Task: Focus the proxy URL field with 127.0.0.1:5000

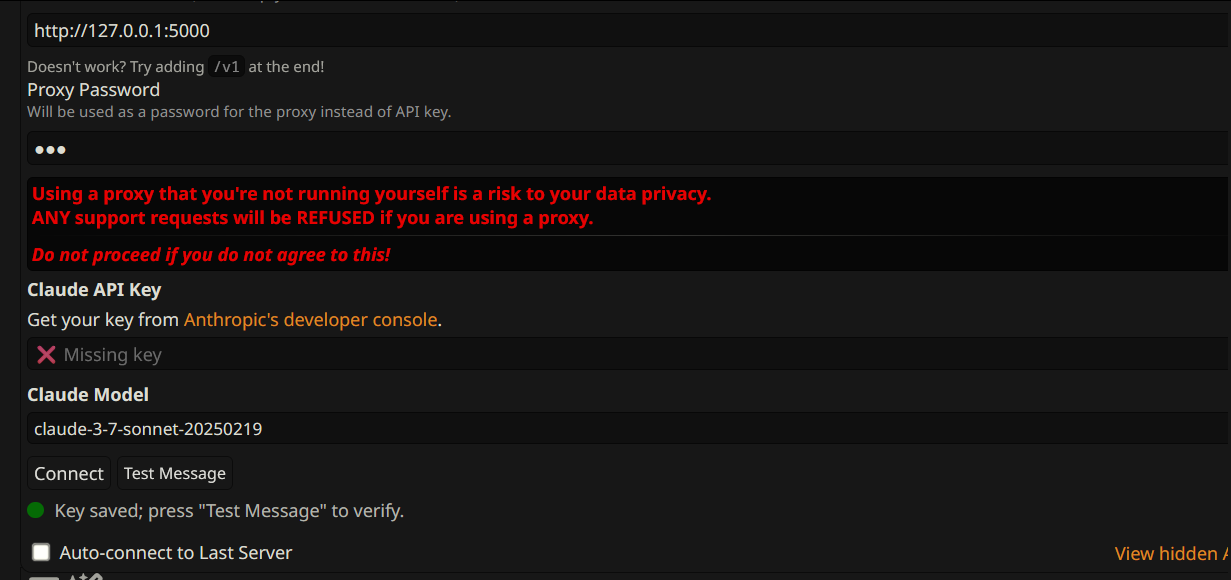Action: [629, 30]
